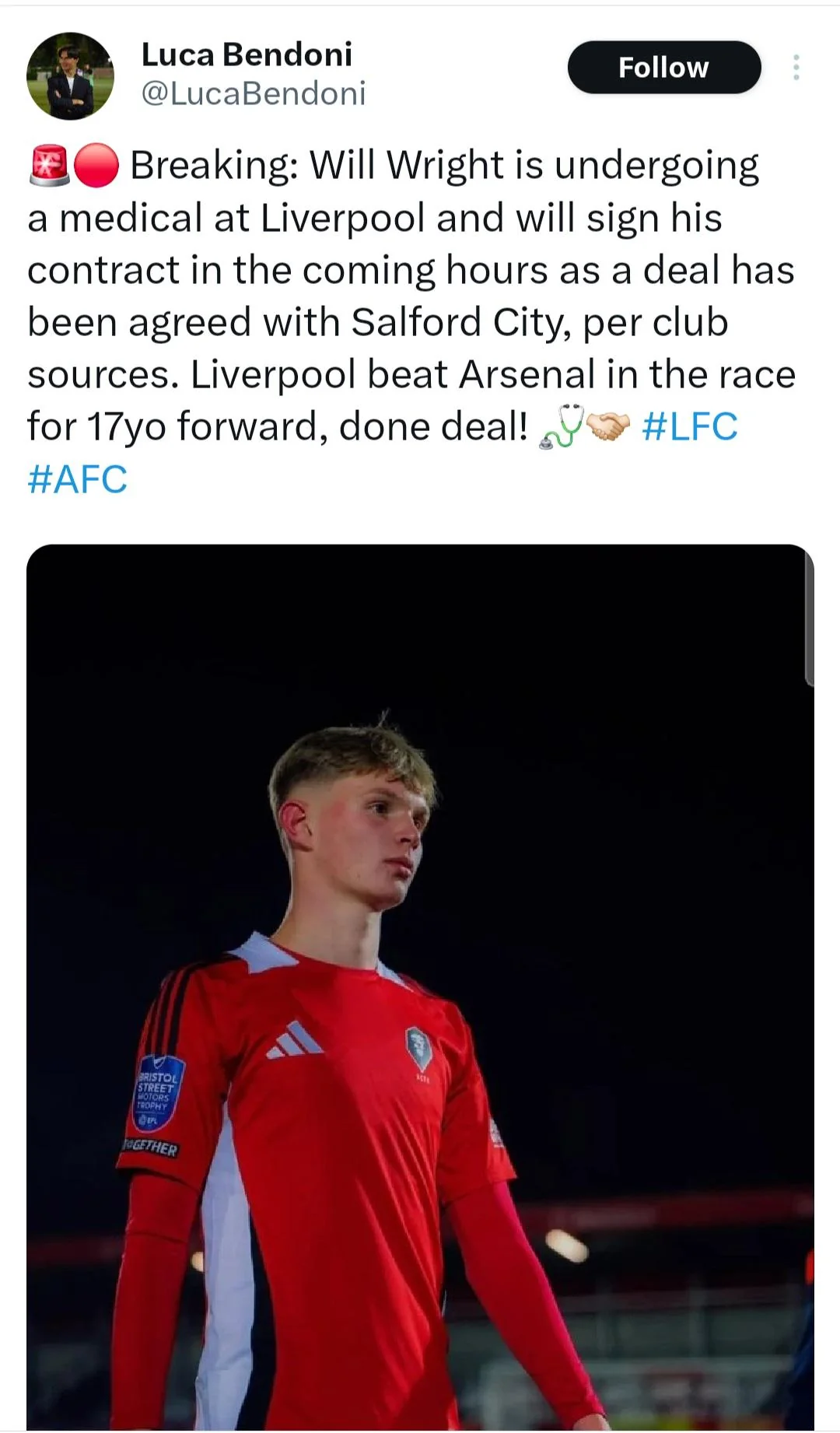840x1433 pixels.
Task: Click the red siren emoji
Action: pyautogui.click(x=50, y=166)
